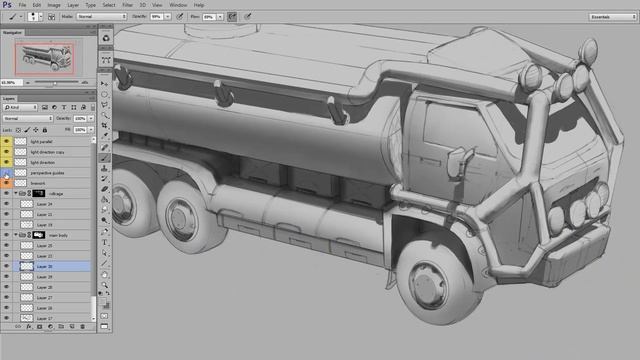Select the History Brush tool
The height and width of the screenshot is (360, 640).
(105, 179)
